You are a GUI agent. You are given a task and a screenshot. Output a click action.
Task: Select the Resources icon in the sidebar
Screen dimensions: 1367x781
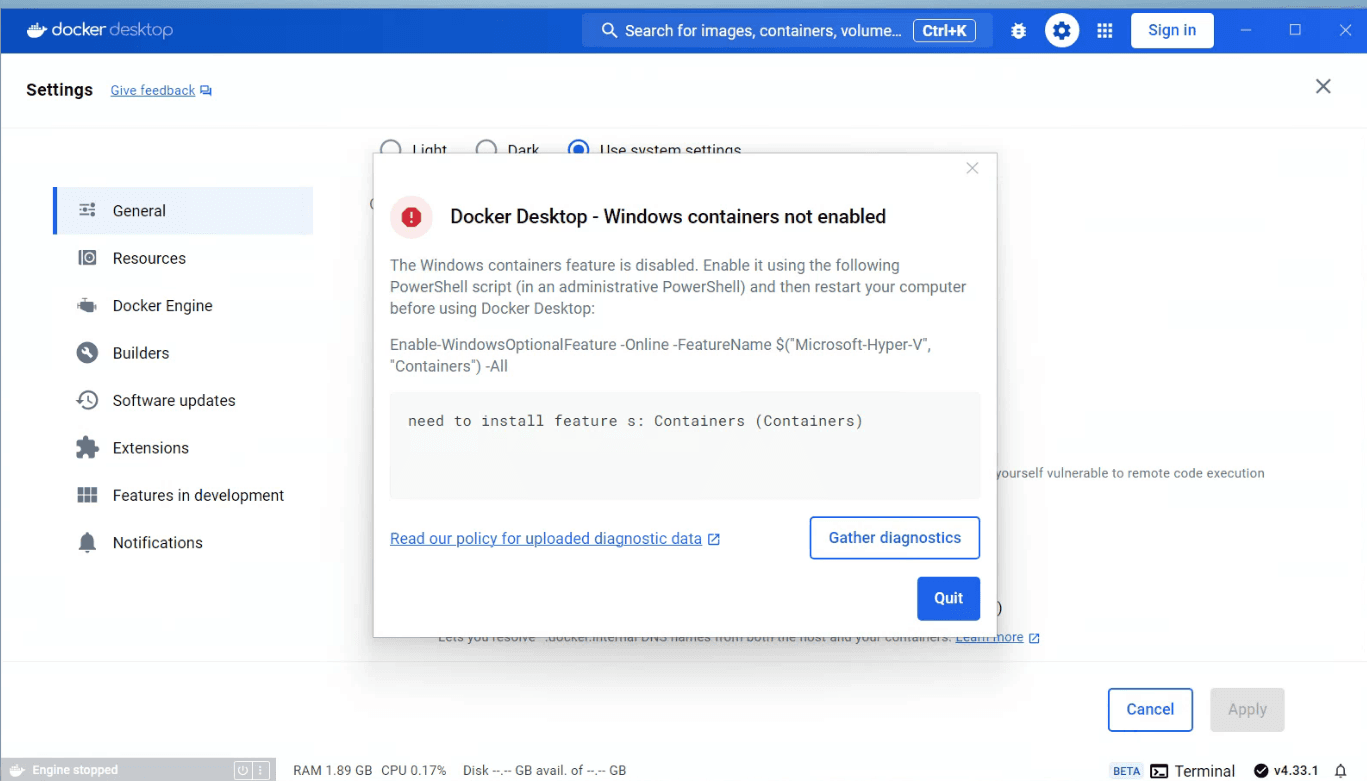click(88, 258)
